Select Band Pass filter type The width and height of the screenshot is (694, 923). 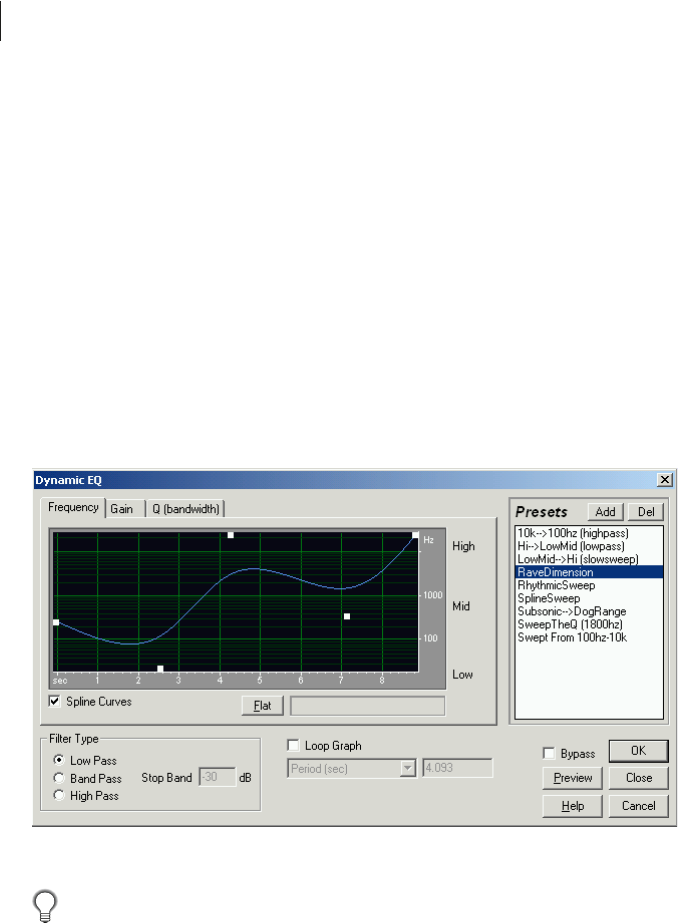tap(58, 778)
